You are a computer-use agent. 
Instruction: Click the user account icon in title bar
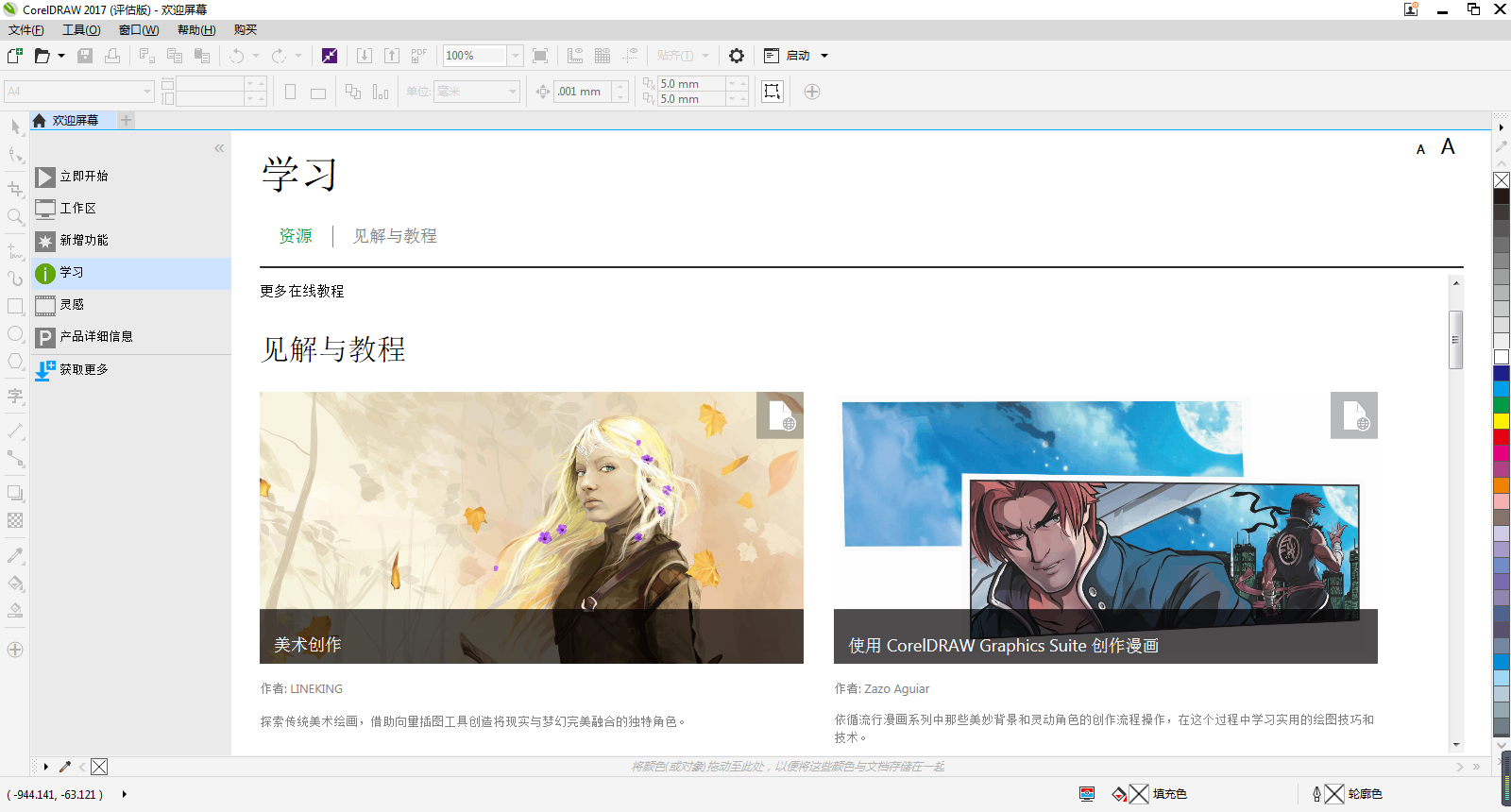[1411, 9]
